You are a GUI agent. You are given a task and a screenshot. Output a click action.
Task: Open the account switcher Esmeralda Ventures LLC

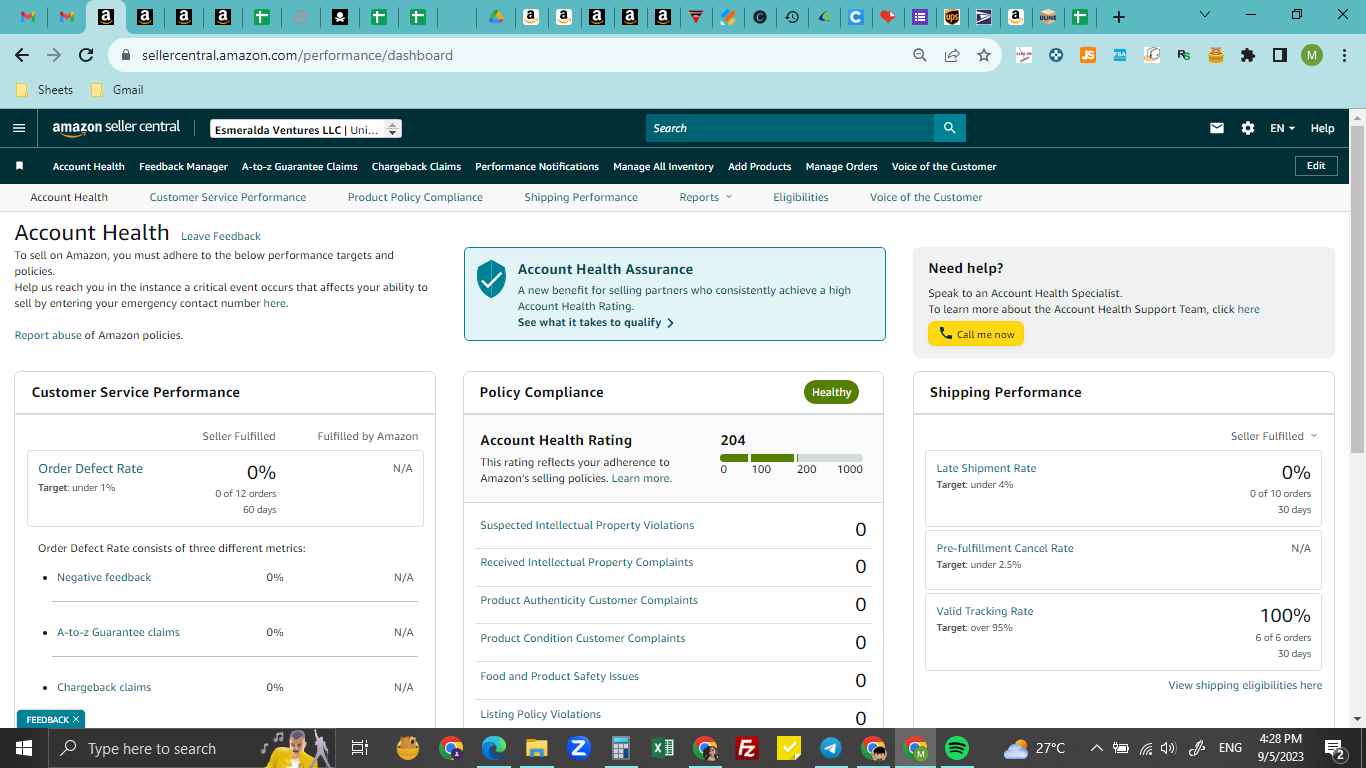pyautogui.click(x=306, y=129)
